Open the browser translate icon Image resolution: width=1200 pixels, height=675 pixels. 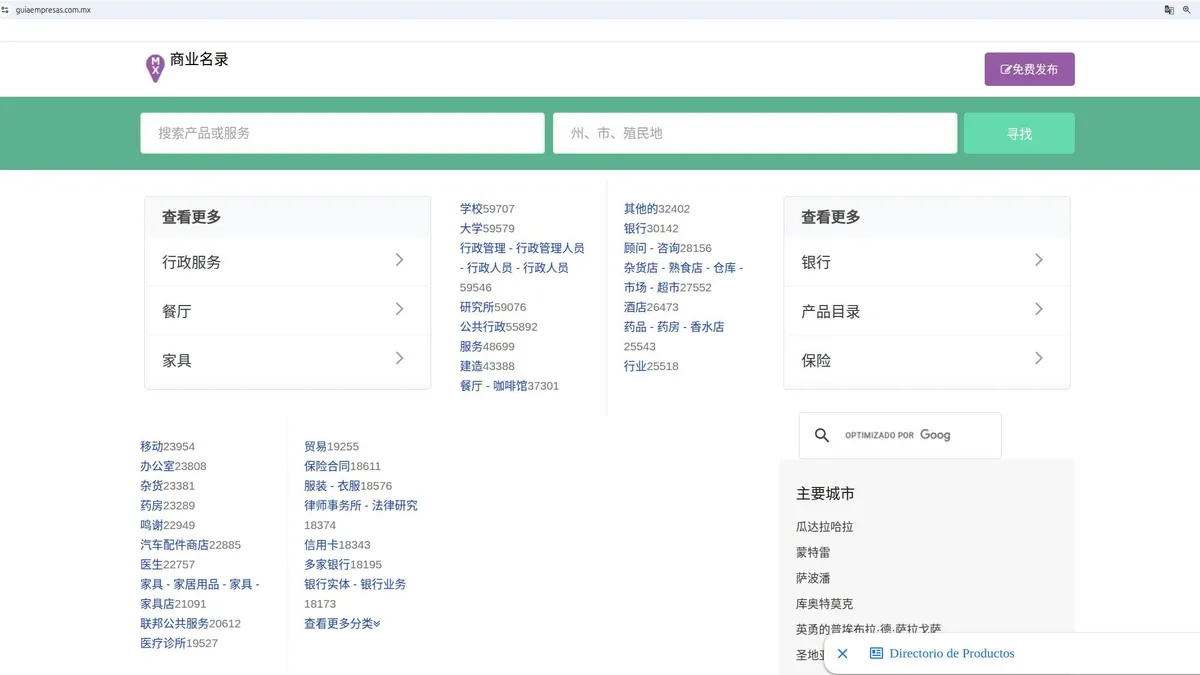pos(1169,9)
